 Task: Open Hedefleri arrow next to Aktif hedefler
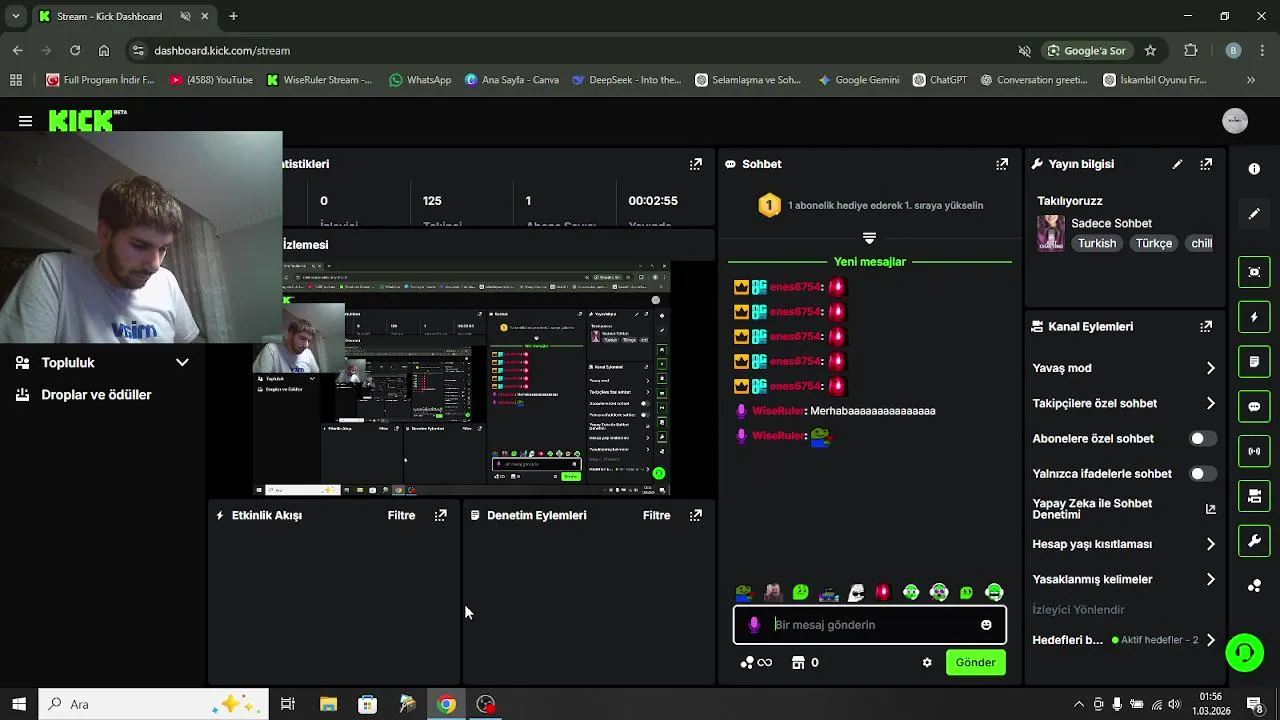tap(1210, 640)
